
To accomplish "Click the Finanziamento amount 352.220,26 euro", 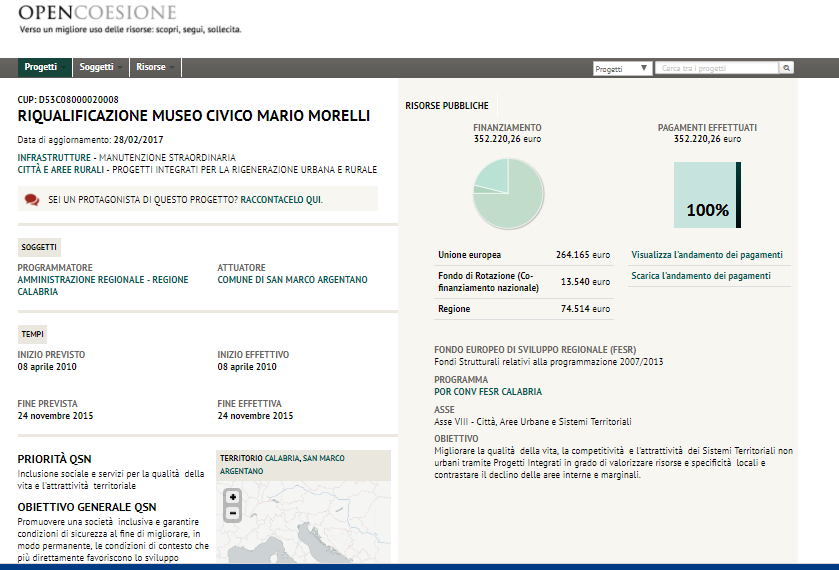I will click(x=507, y=139).
